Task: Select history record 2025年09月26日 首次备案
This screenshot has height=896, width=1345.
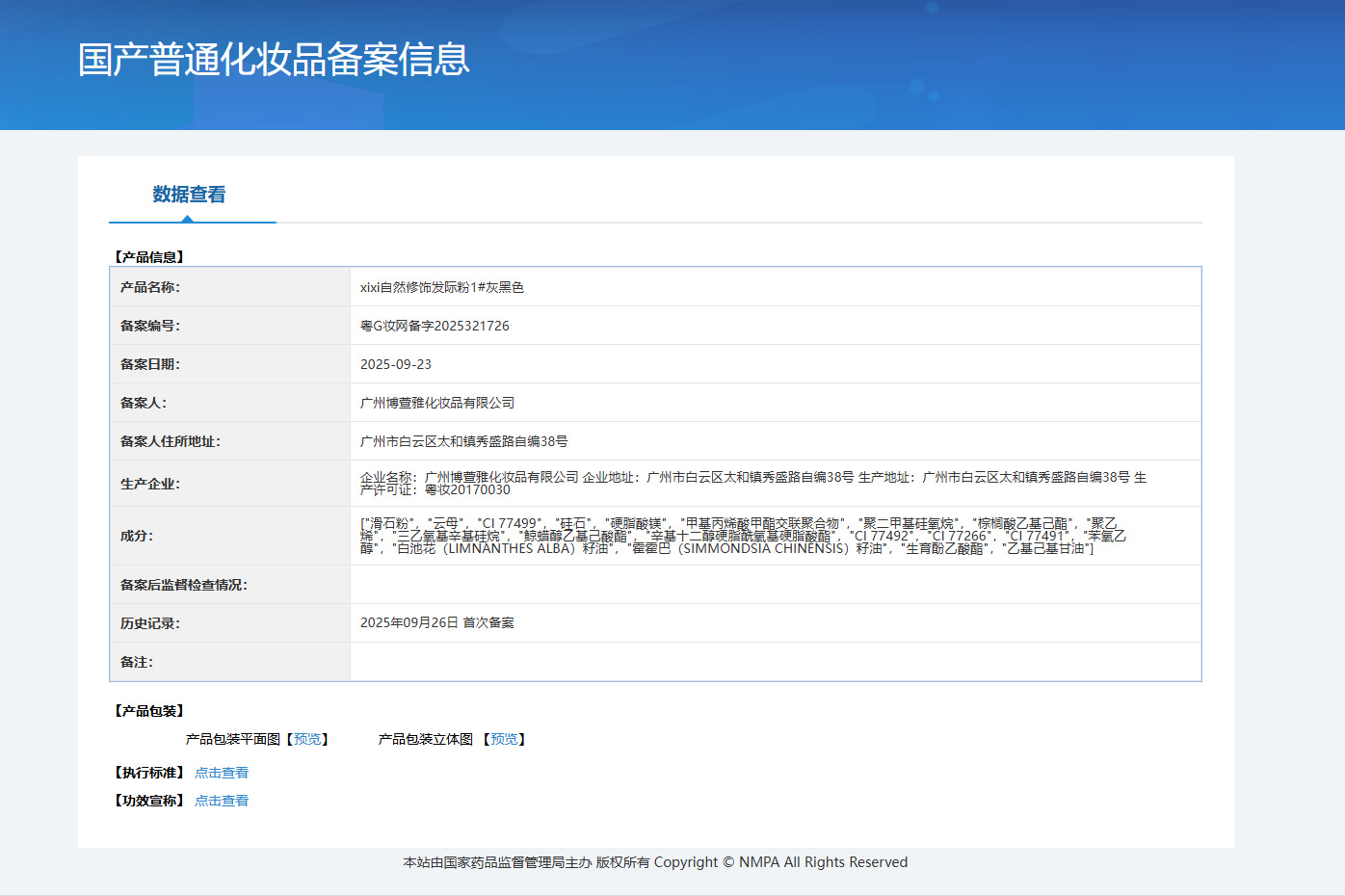Action: coord(437,622)
